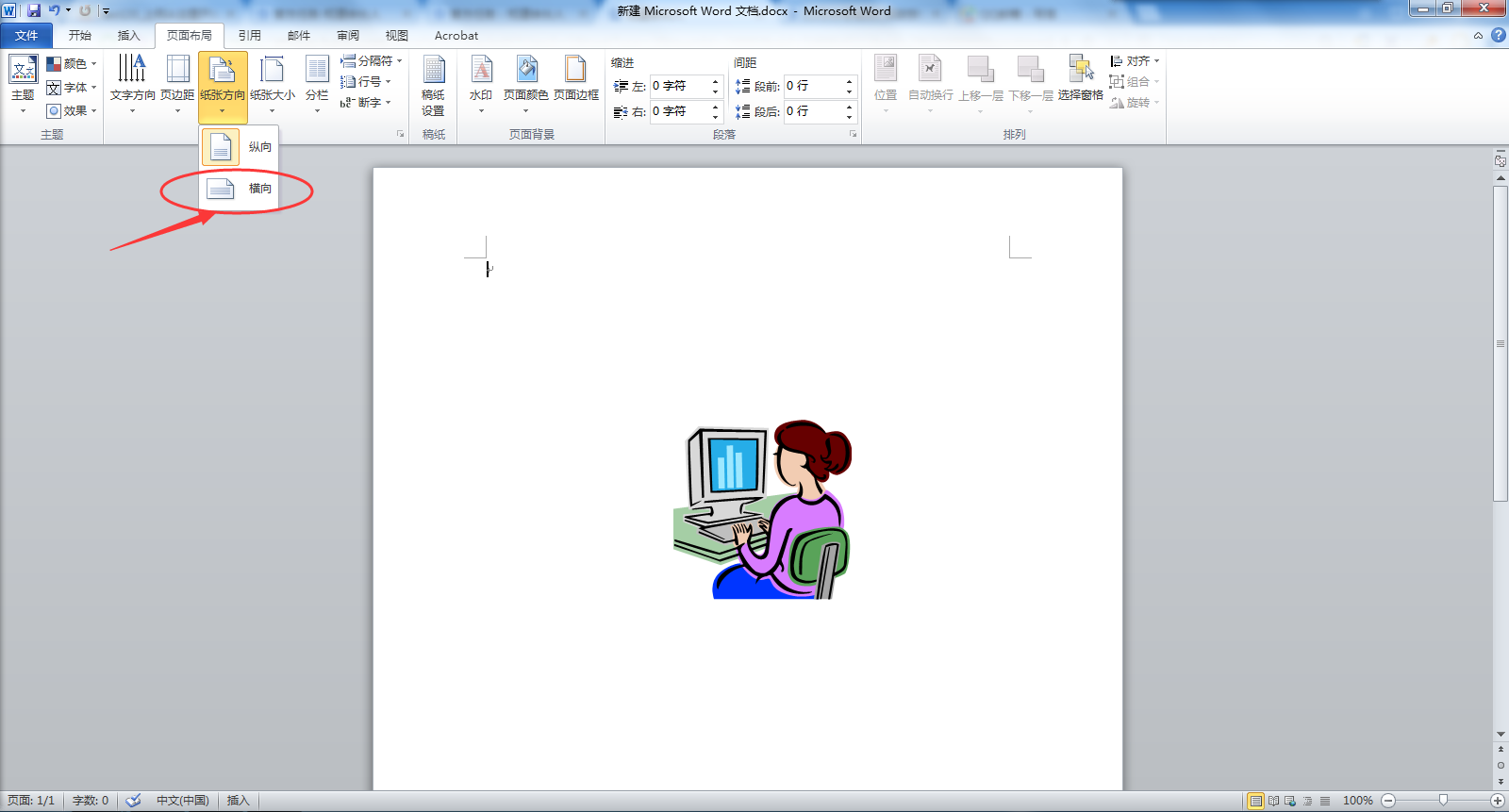Viewport: 1509px width, 812px height.
Task: Click the zoom out minus button
Action: [x=1388, y=801]
